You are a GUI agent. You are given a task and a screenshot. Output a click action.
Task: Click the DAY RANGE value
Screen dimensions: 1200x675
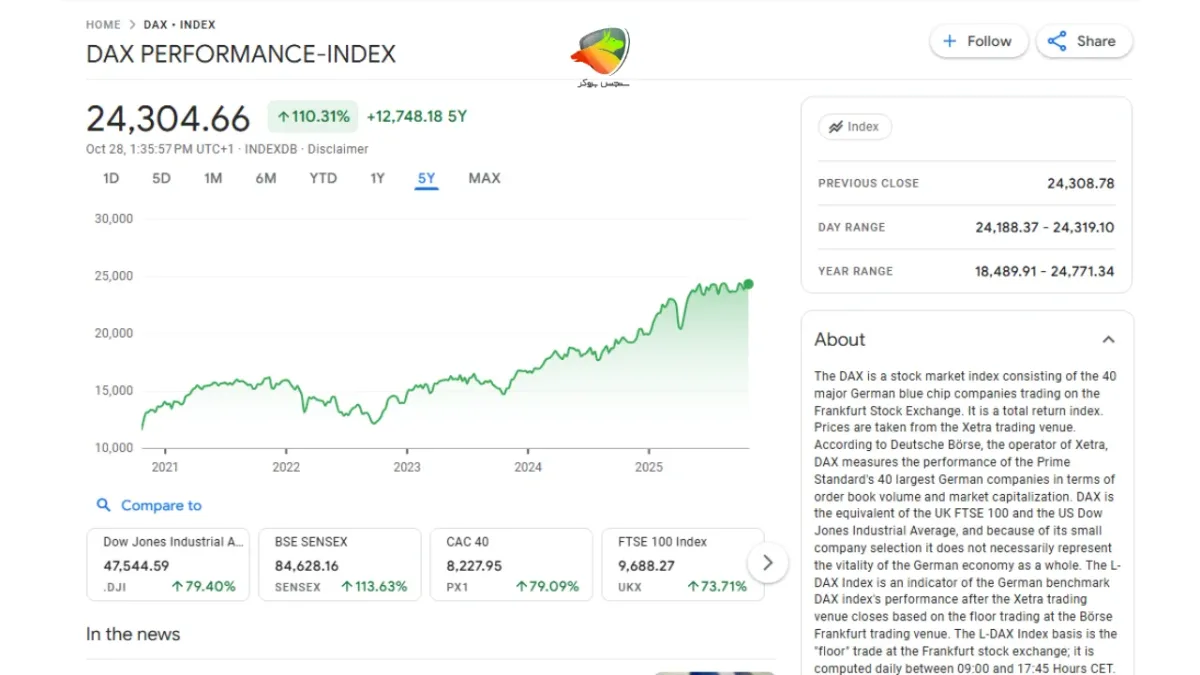coord(1045,227)
